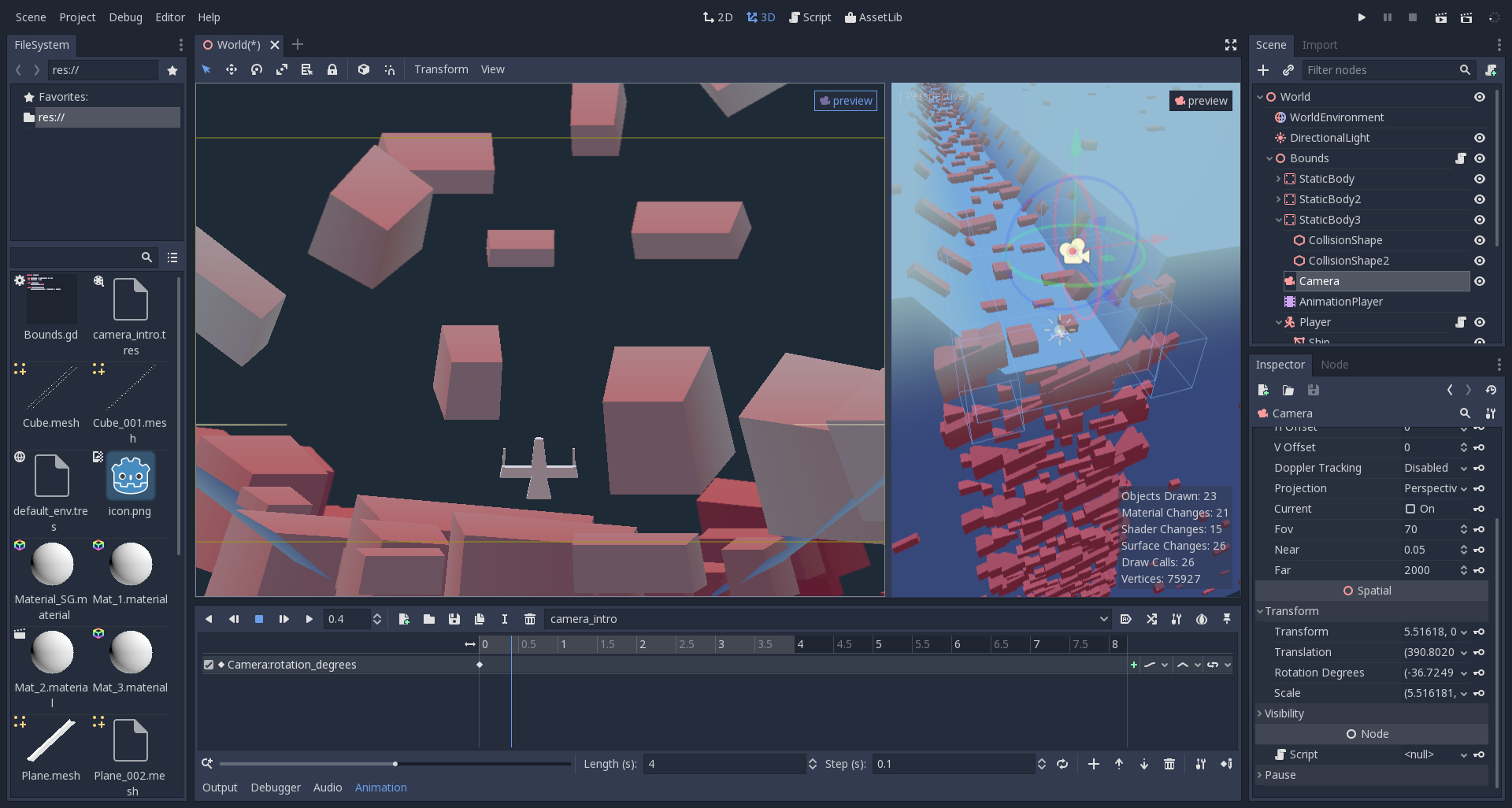Select the Rotate mode tool
The image size is (1512, 808).
(x=257, y=69)
